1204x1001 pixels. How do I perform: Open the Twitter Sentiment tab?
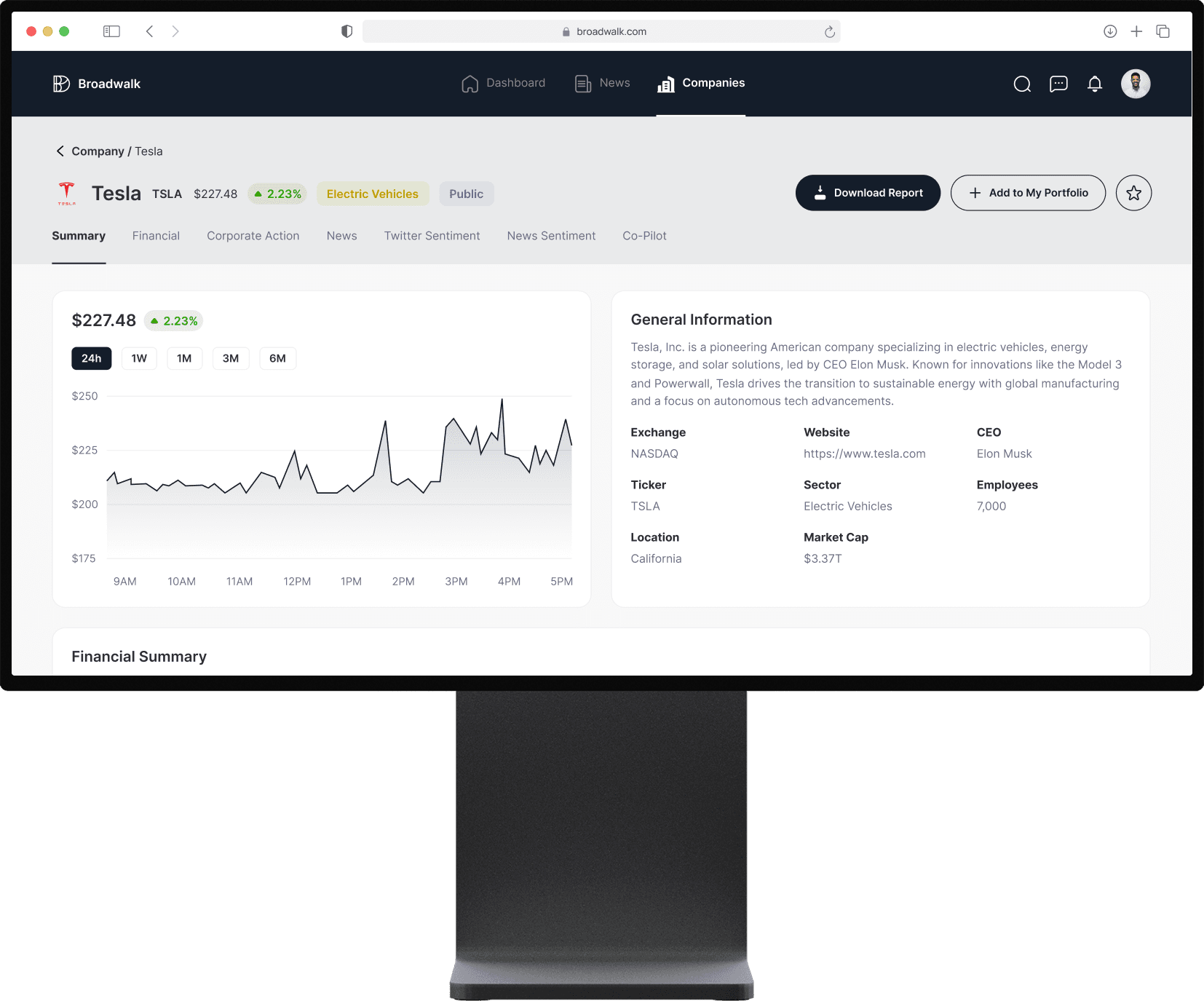point(432,236)
